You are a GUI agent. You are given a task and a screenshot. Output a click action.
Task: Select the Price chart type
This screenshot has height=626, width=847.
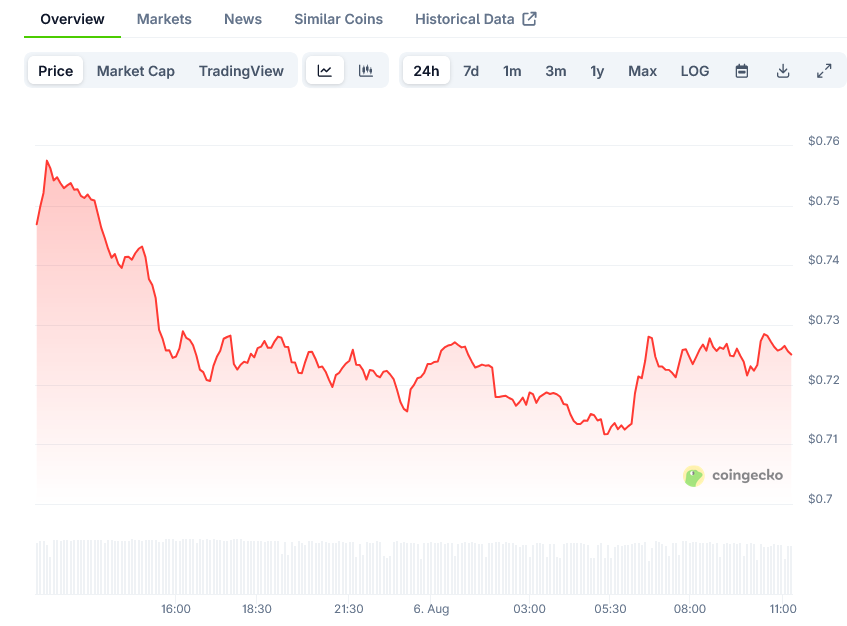pos(56,71)
